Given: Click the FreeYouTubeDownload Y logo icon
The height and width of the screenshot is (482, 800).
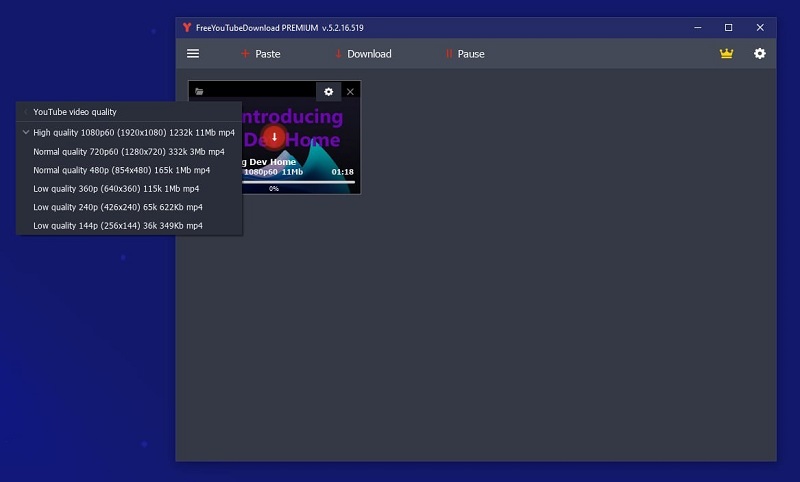Looking at the screenshot, I should click(x=187, y=28).
